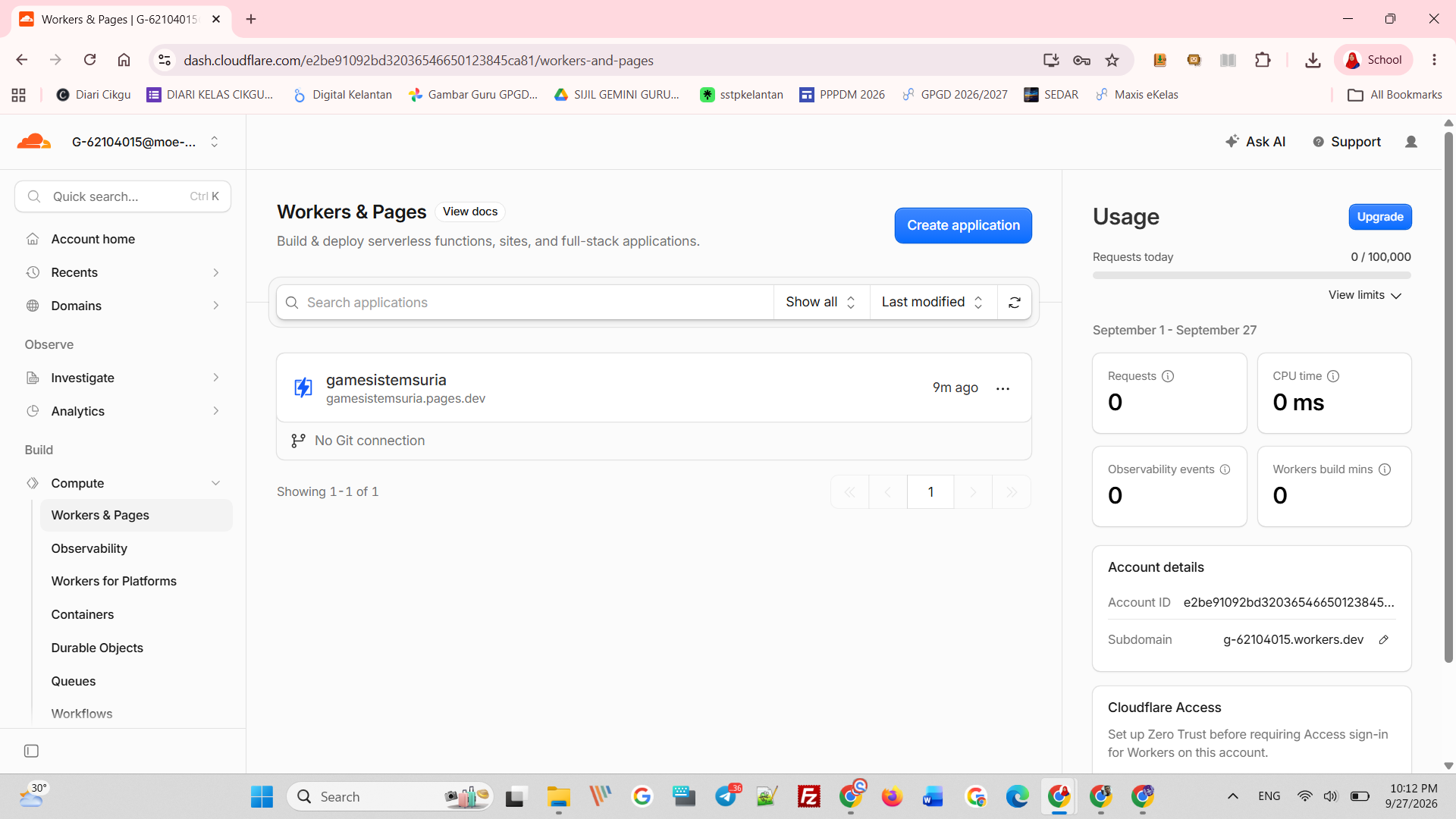The width and height of the screenshot is (1456, 819).
Task: Click the browser address bar URL
Action: tap(419, 61)
